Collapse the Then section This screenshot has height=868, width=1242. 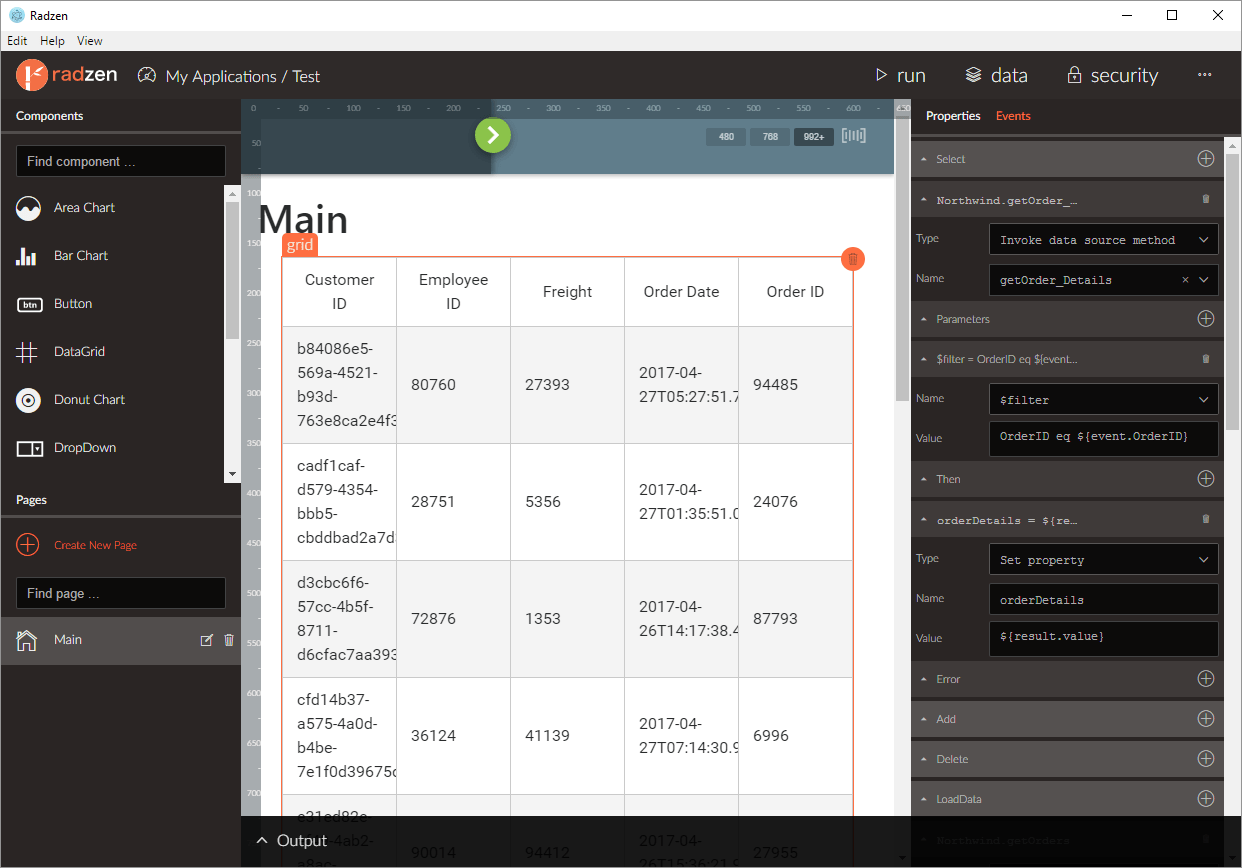923,479
